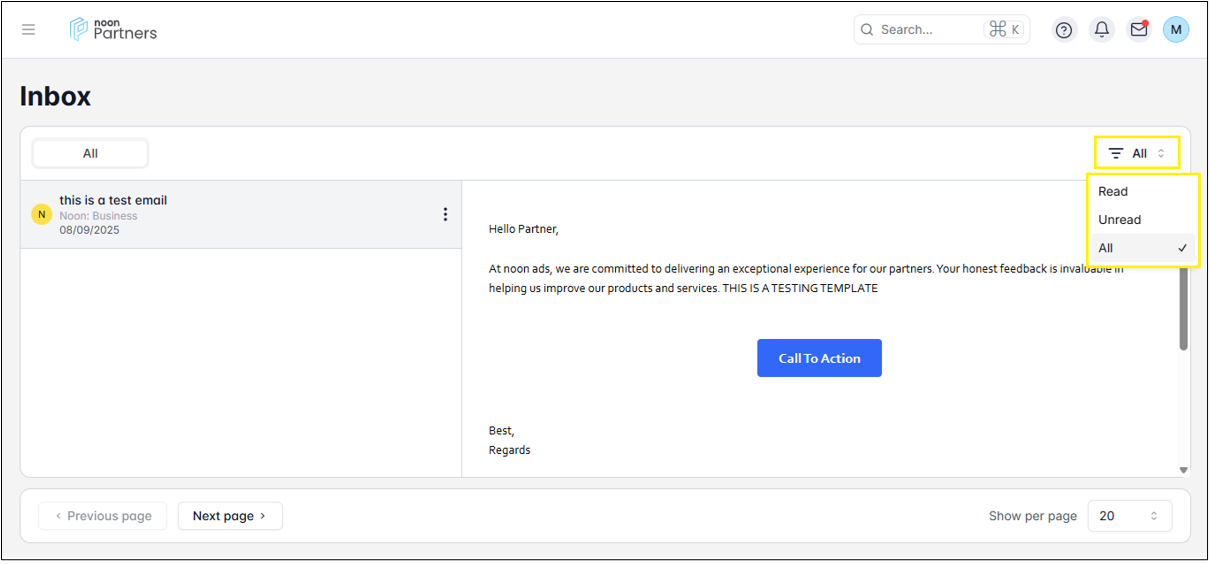The height and width of the screenshot is (564, 1210).
Task: Open the notifications bell icon
Action: [x=1102, y=30]
